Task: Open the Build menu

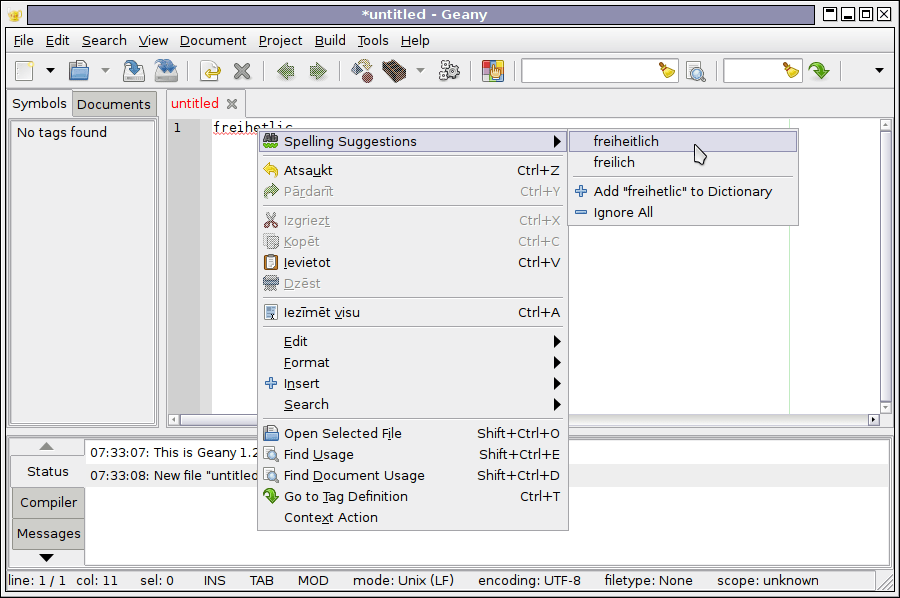Action: tap(330, 41)
